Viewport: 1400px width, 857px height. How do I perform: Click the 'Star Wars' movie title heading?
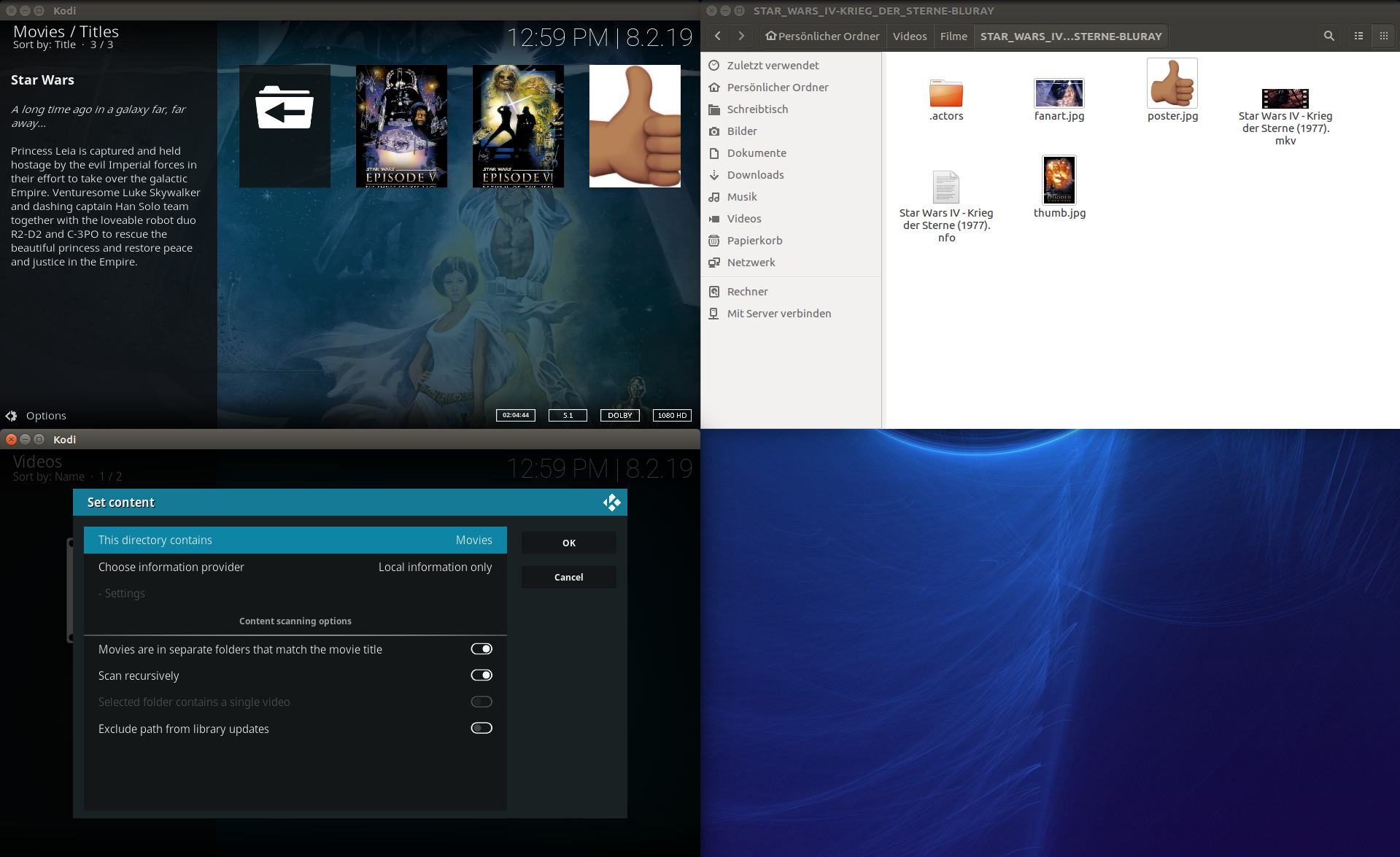(42, 80)
